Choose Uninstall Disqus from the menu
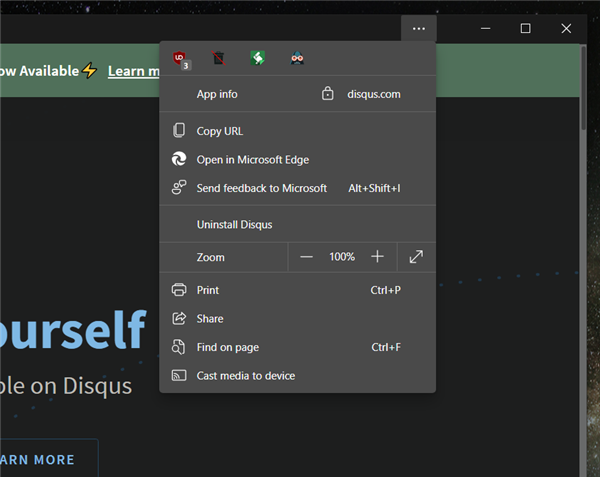600x477 pixels. pyautogui.click(x=234, y=225)
